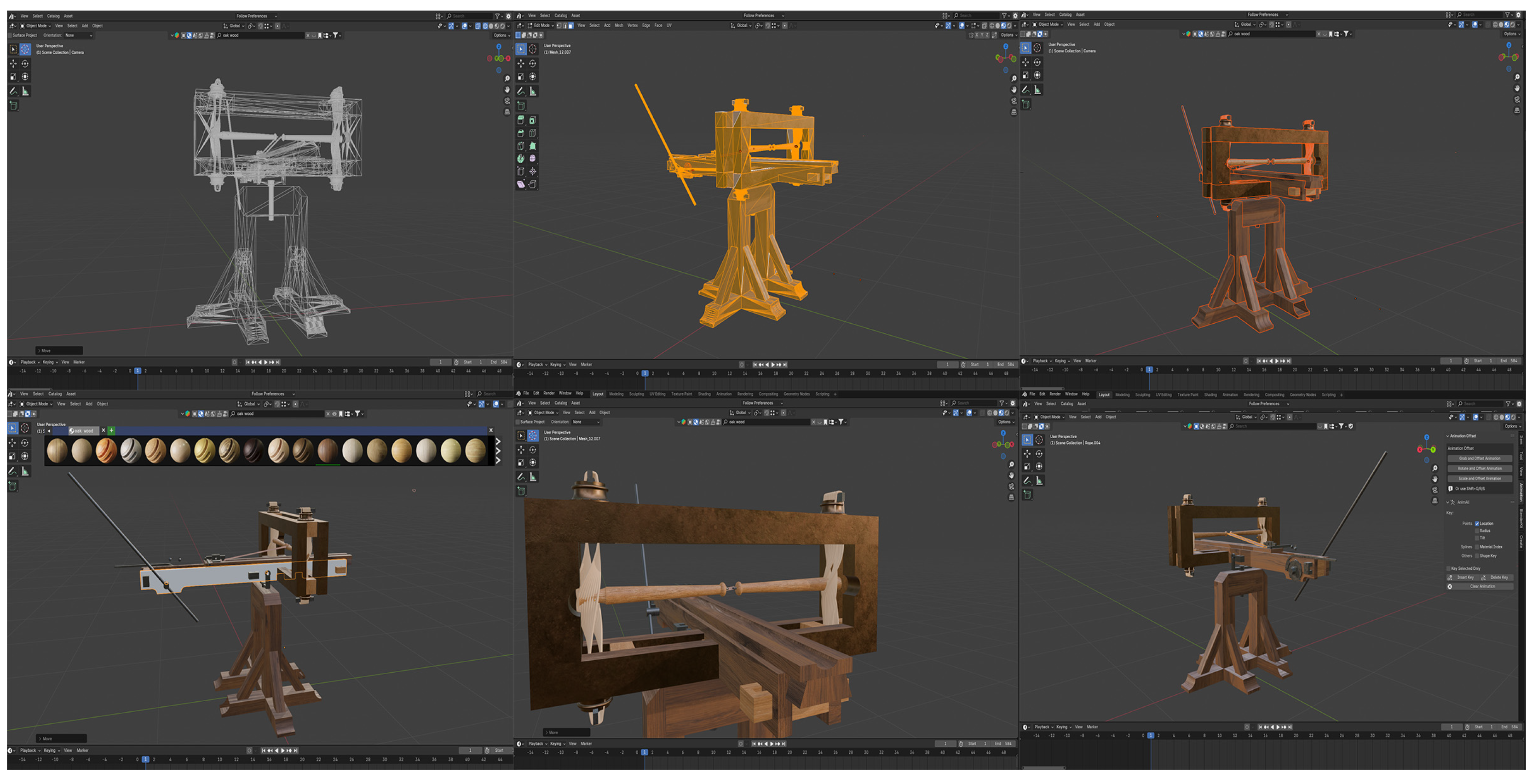
Task: Select the Poly Build tool in Edit Mode view
Action: click(533, 146)
